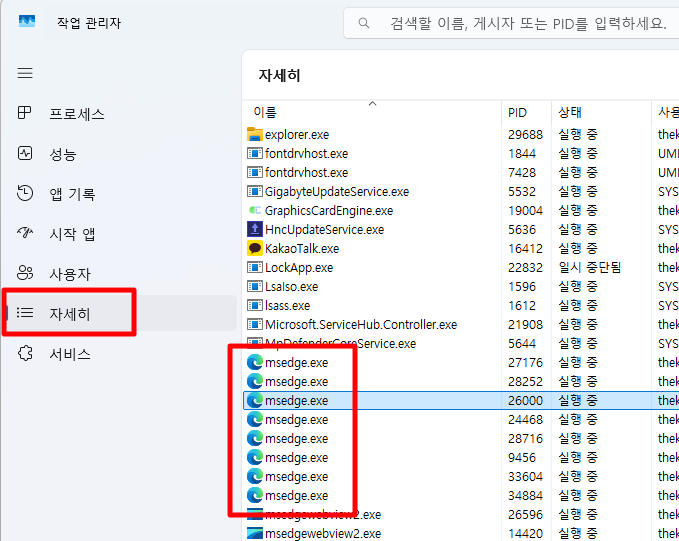Click PID 19004 in GraphicsCardEngine row

[525, 211]
